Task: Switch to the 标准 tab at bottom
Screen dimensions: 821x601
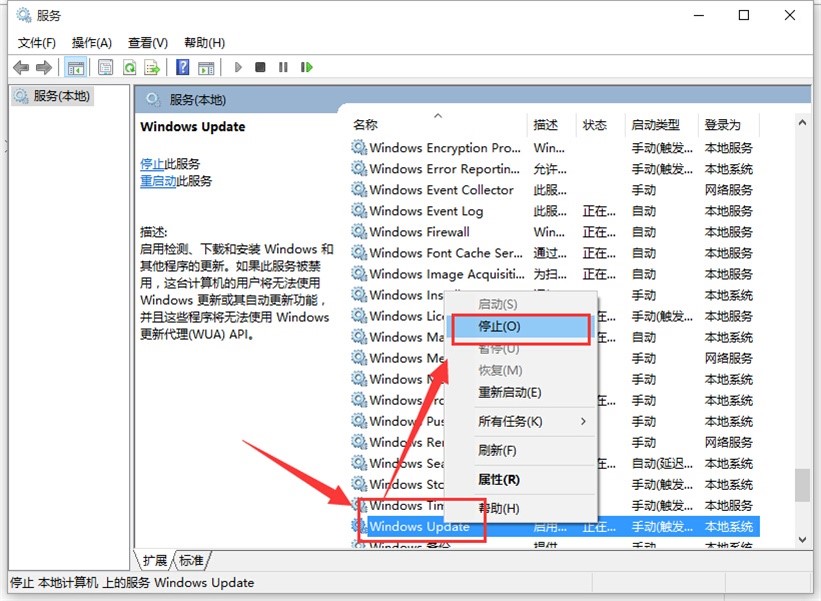Action: 190,560
